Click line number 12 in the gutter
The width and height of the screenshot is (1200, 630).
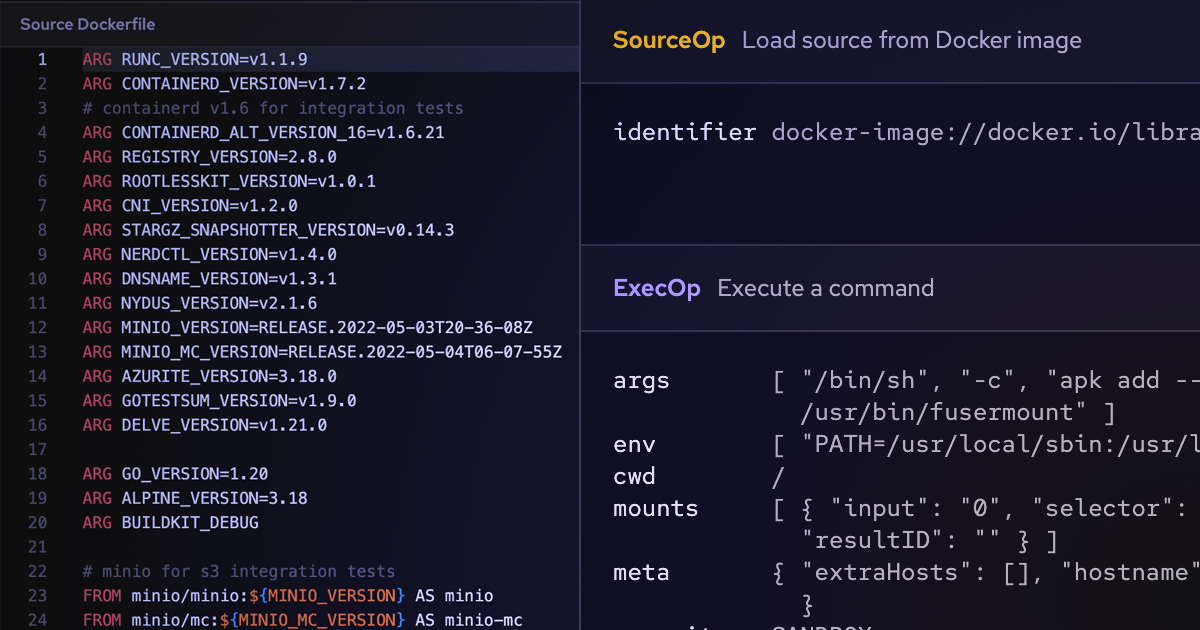pos(38,327)
